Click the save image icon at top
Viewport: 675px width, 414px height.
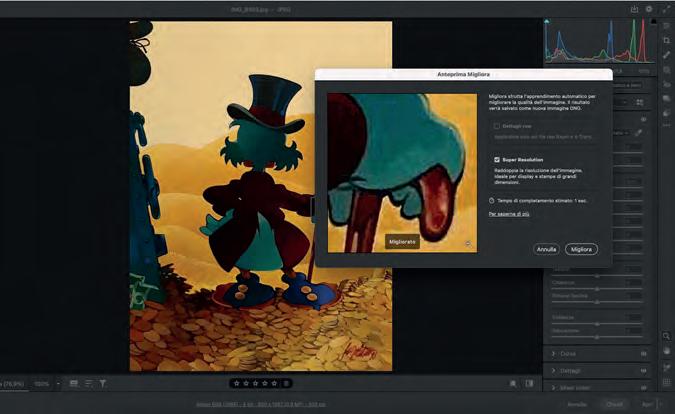tap(634, 9)
